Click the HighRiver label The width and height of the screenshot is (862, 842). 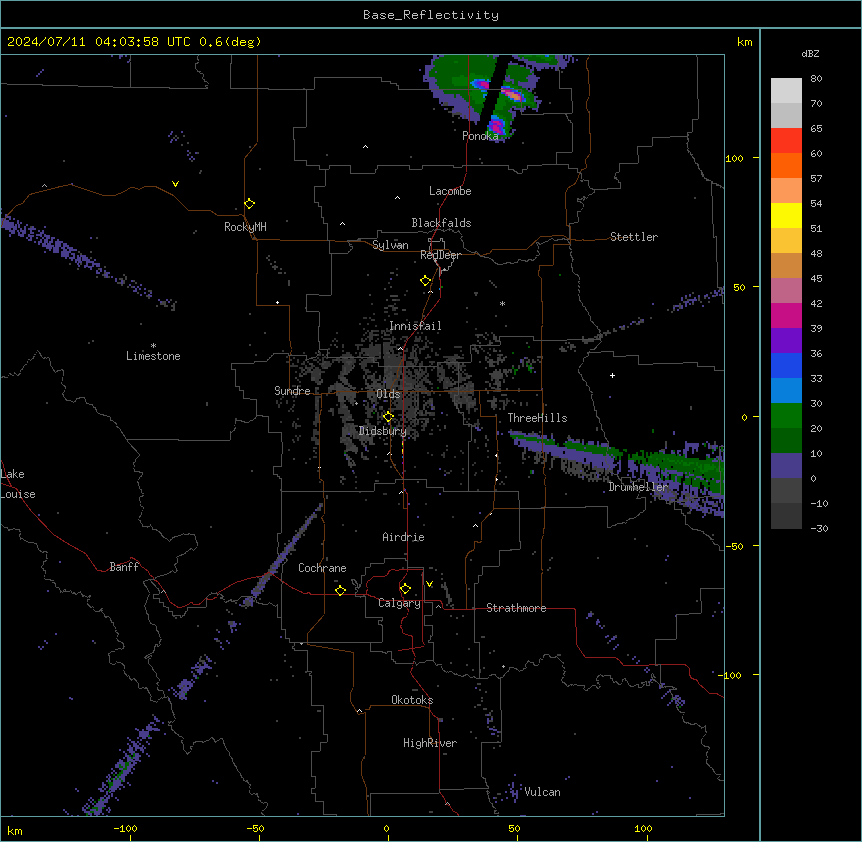click(x=430, y=743)
